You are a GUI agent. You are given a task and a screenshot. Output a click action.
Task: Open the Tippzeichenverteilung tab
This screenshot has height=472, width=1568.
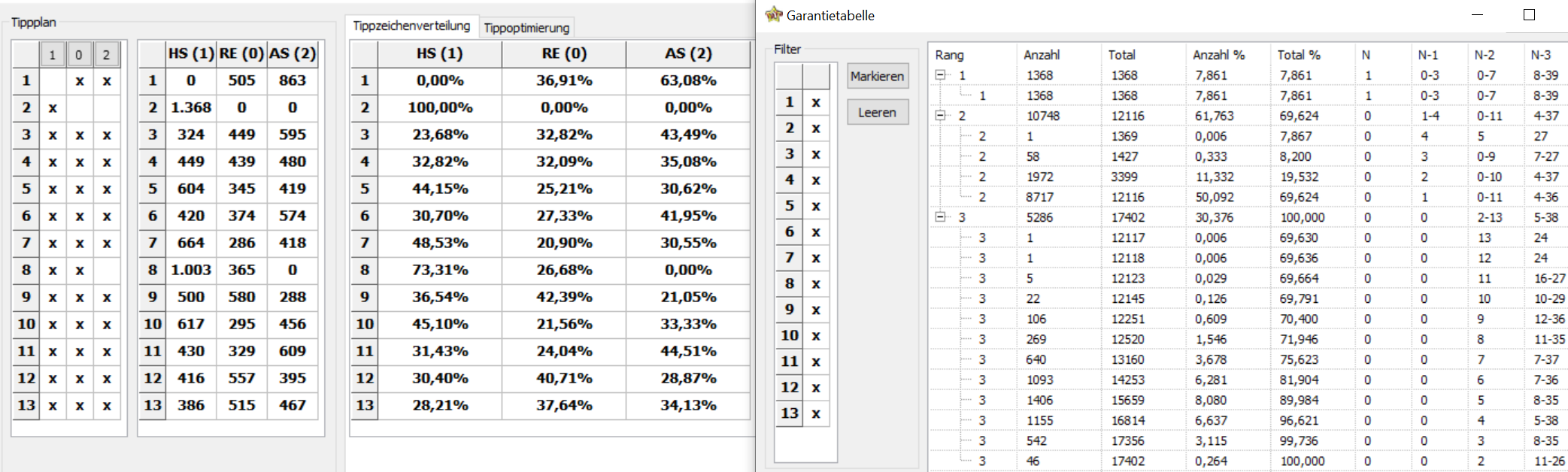411,26
